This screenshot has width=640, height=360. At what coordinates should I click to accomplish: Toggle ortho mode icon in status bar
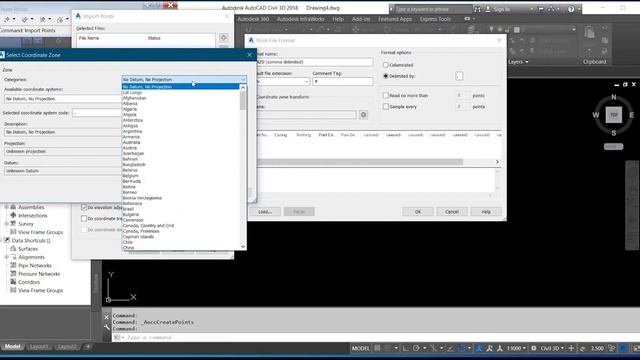click(405, 348)
